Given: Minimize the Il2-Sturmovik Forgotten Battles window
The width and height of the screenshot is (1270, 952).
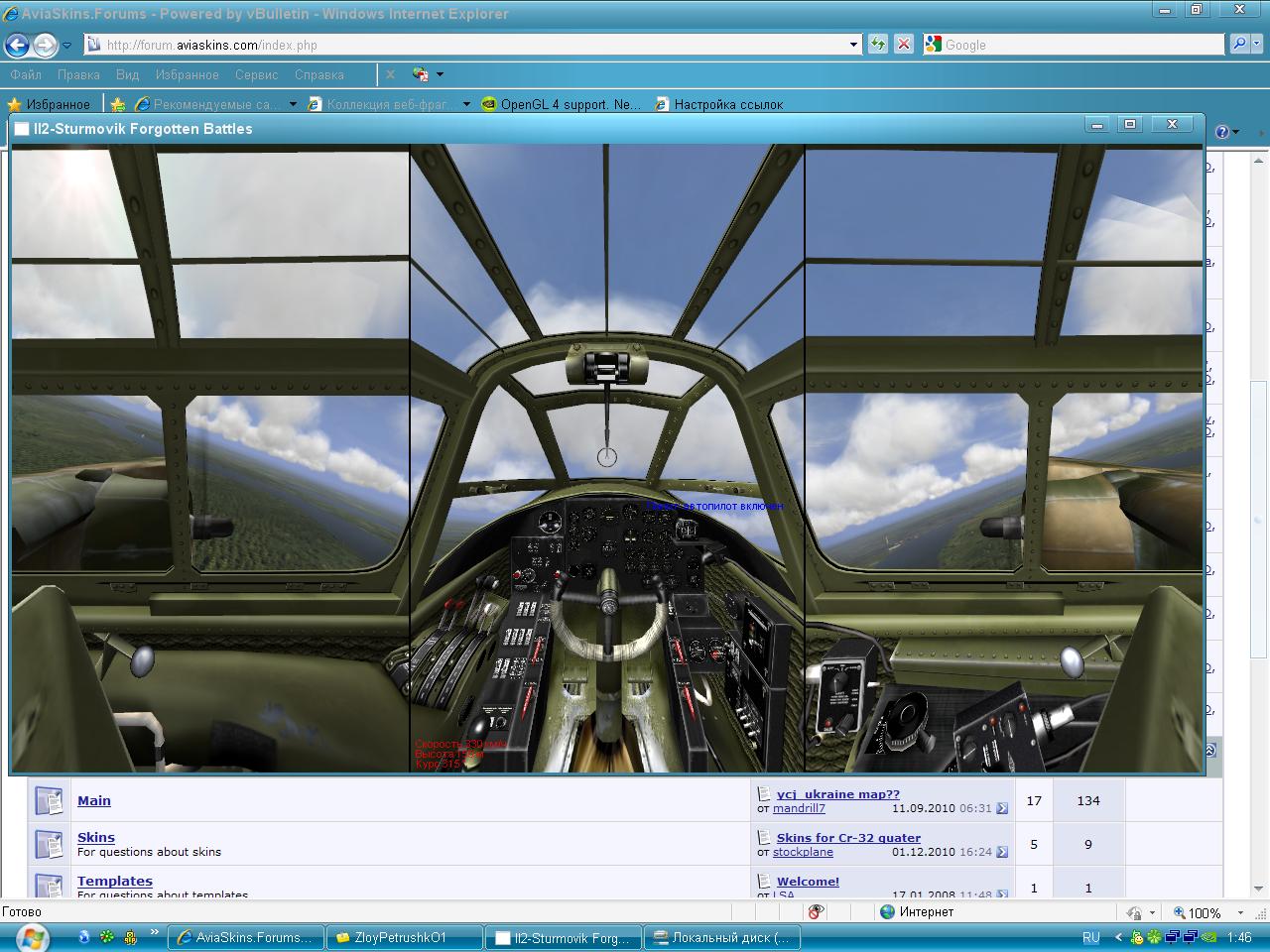Looking at the screenshot, I should click(1096, 125).
